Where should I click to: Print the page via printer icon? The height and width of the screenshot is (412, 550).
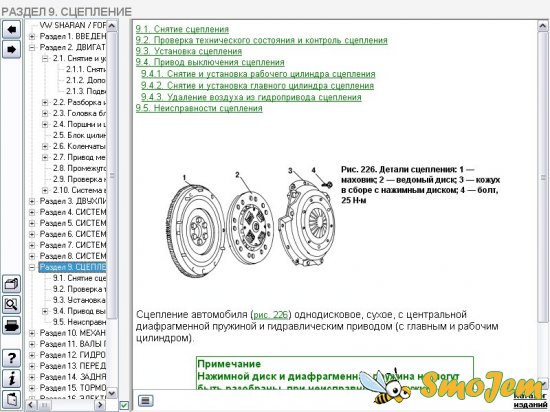[12, 325]
